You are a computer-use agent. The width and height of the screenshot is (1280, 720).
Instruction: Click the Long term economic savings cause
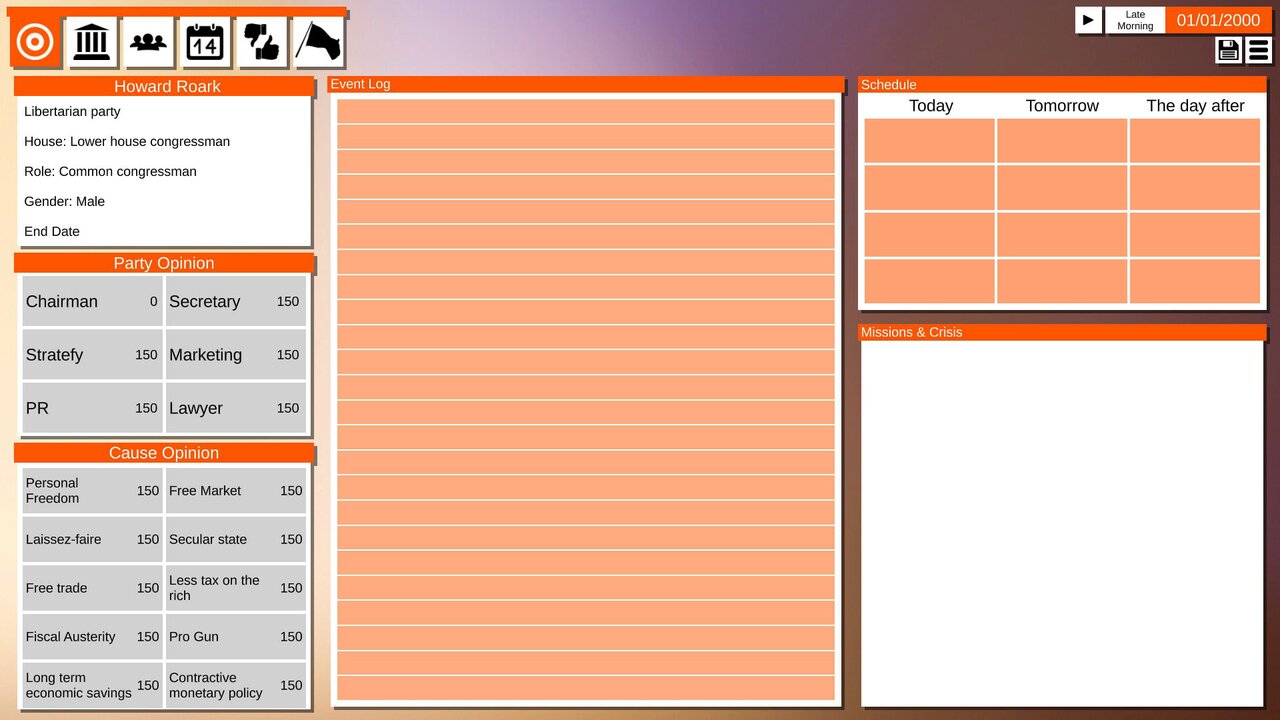92,685
